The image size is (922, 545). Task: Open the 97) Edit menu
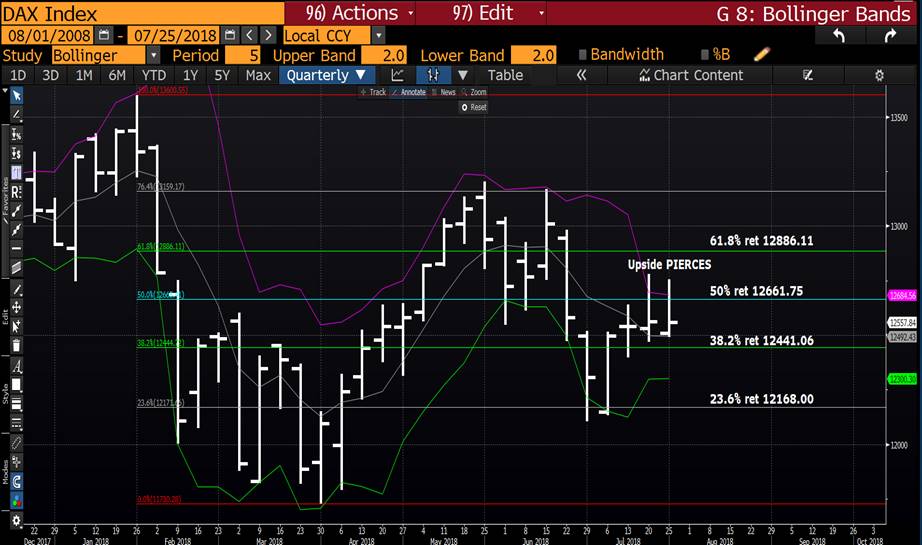click(481, 13)
